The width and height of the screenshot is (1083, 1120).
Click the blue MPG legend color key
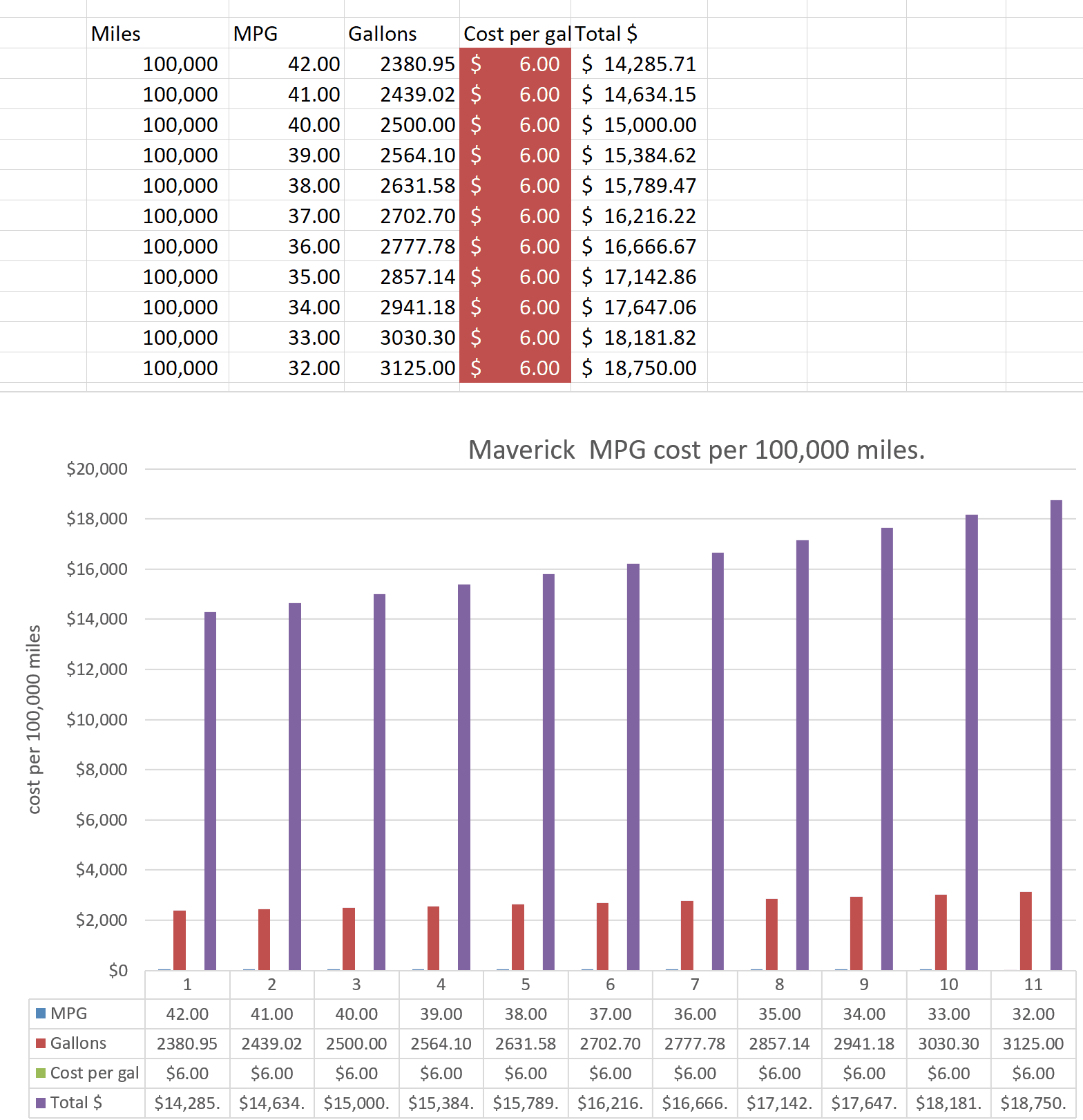click(41, 1014)
